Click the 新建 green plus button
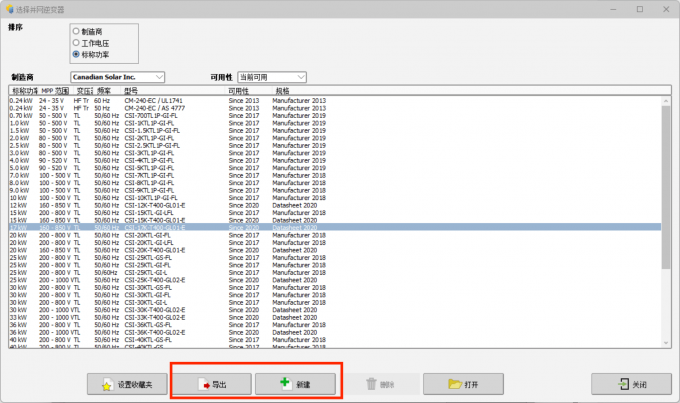This screenshot has width=680, height=403. click(295, 383)
